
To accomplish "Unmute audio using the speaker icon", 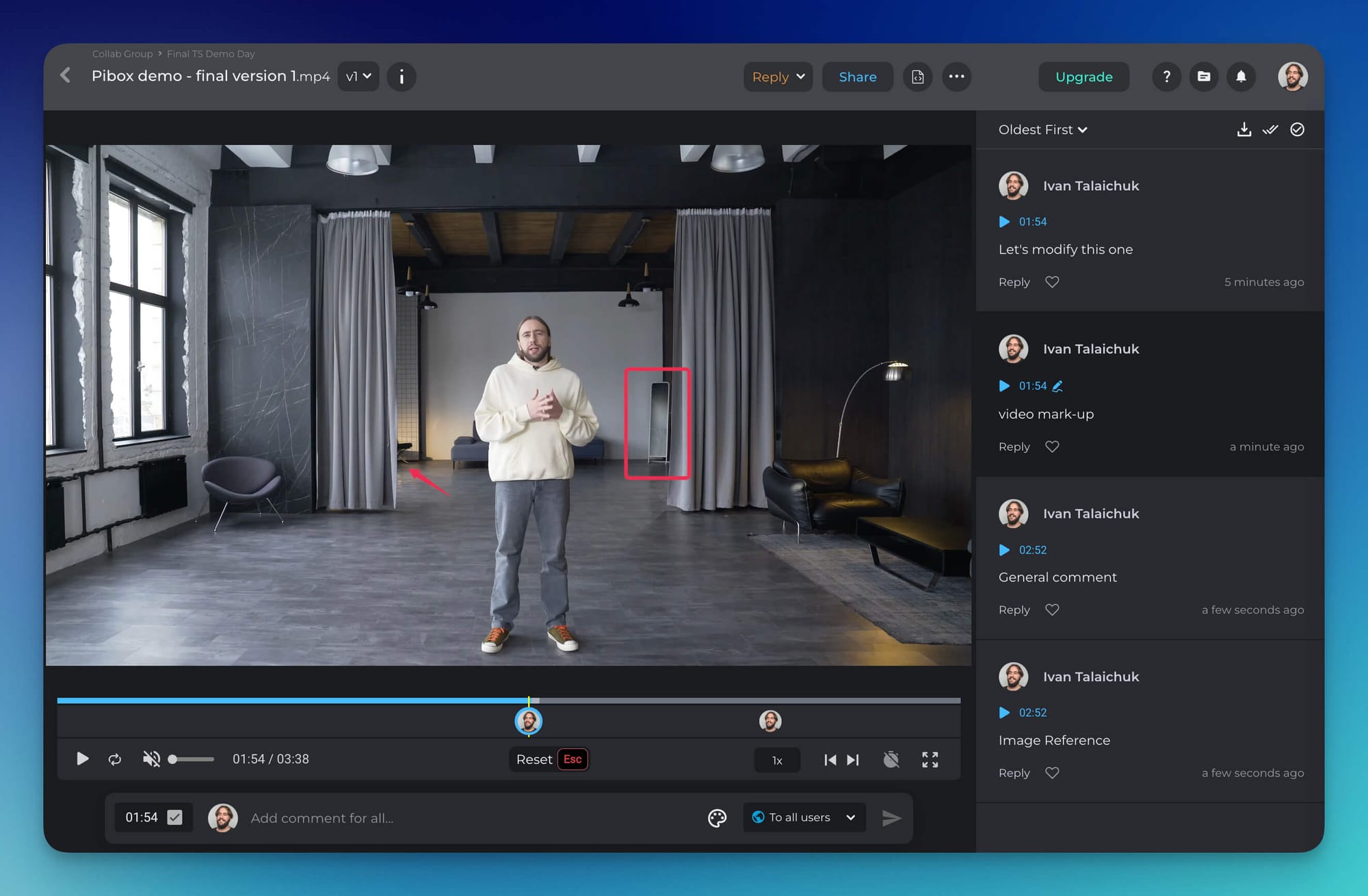I will coord(151,759).
